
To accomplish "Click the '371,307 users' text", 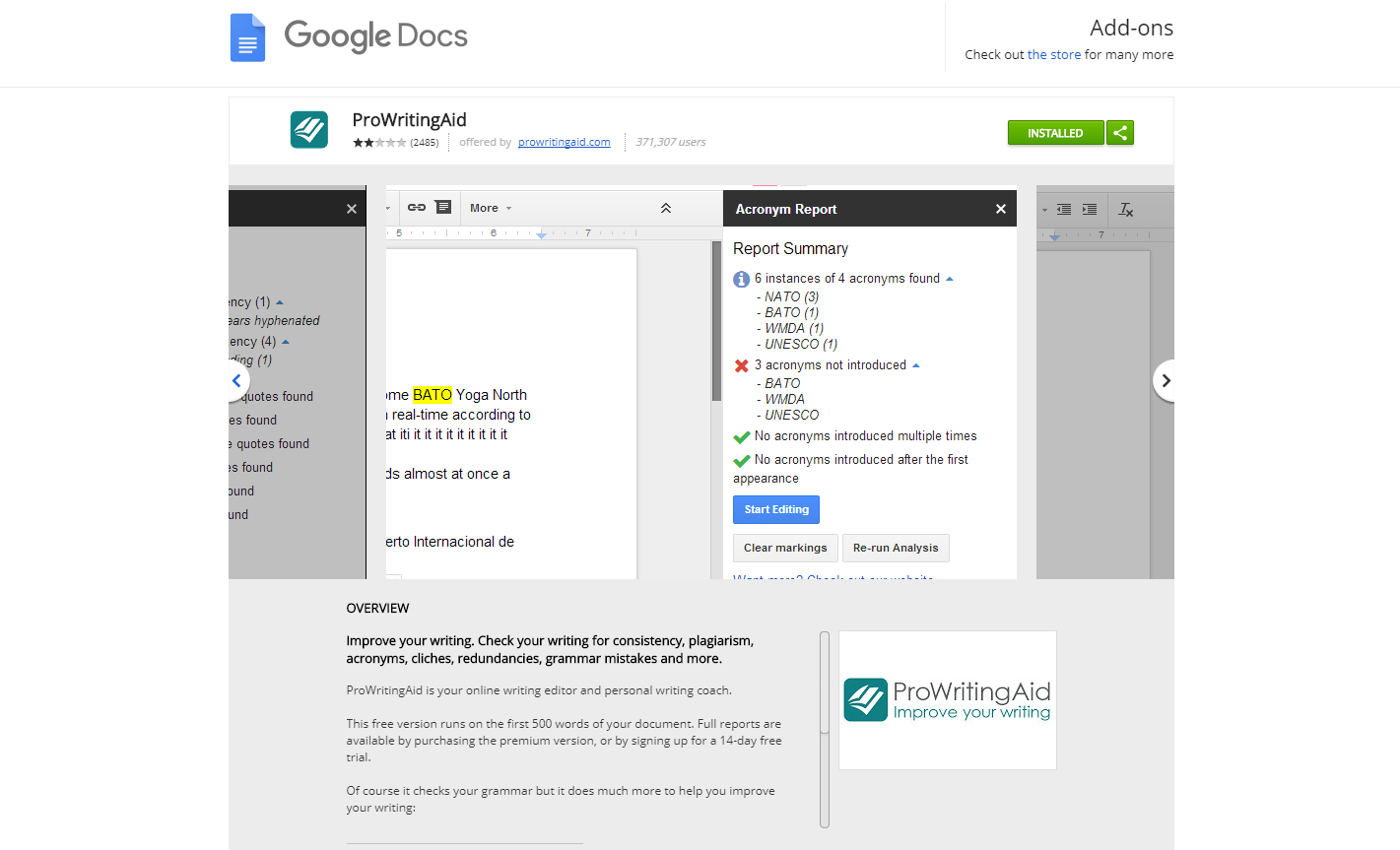I will [671, 143].
